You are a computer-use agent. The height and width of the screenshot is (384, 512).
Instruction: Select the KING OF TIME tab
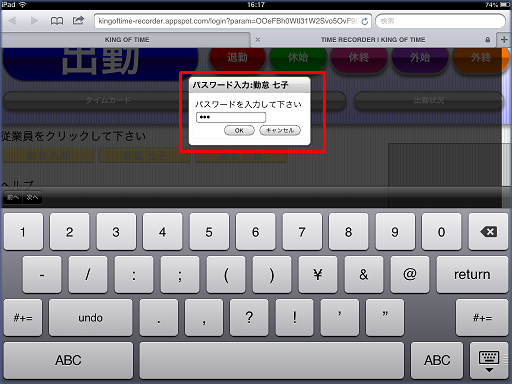(x=127, y=40)
